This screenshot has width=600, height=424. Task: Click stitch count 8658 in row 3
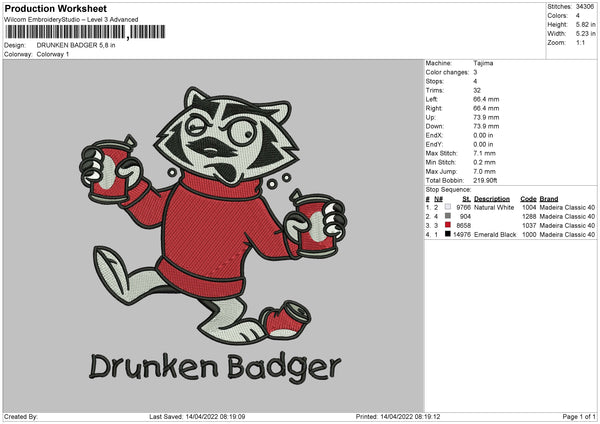point(464,225)
